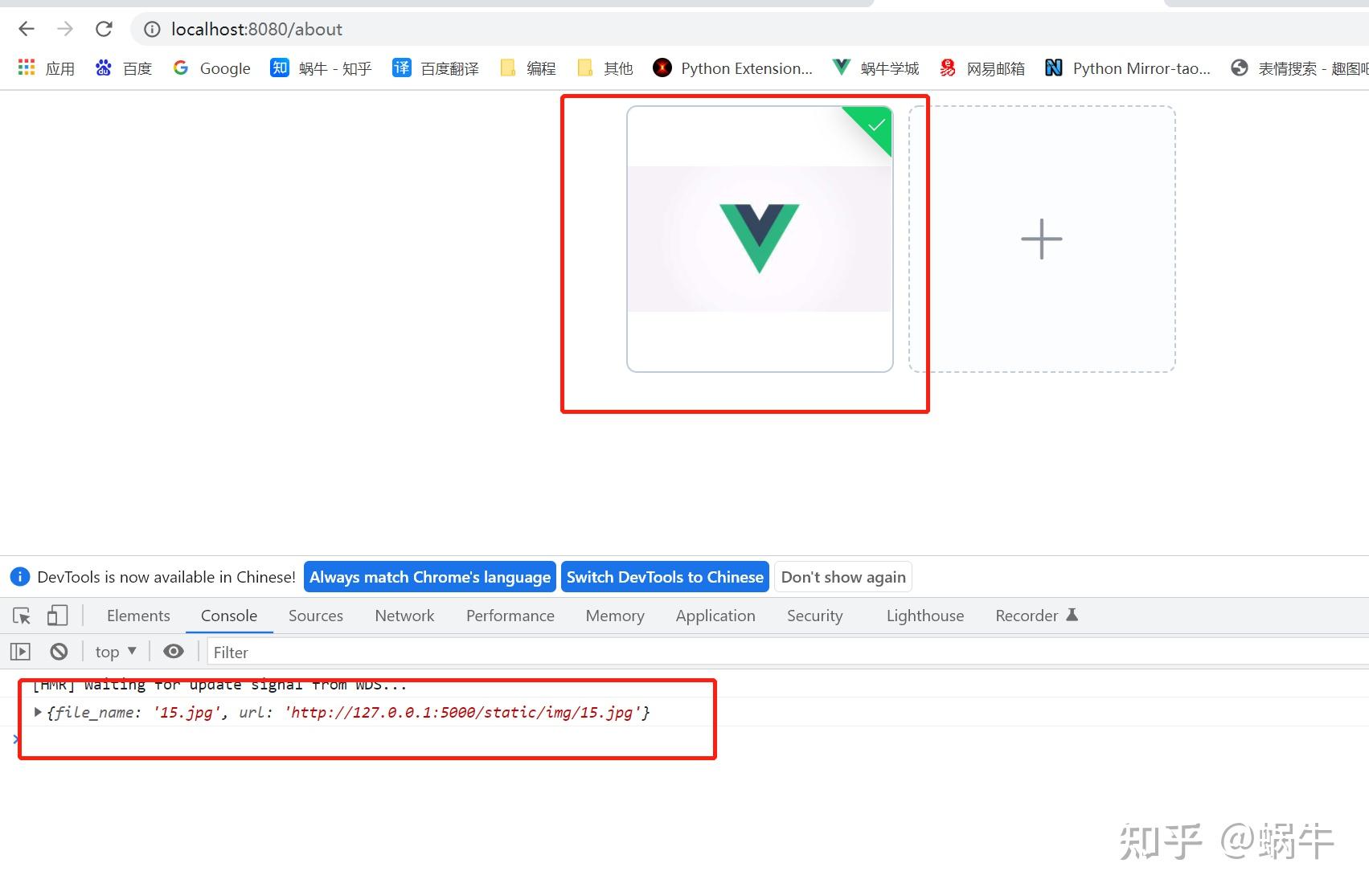Screen dimensions: 1369x896
Task: Click the plus tile to add new image
Action: [x=1041, y=239]
